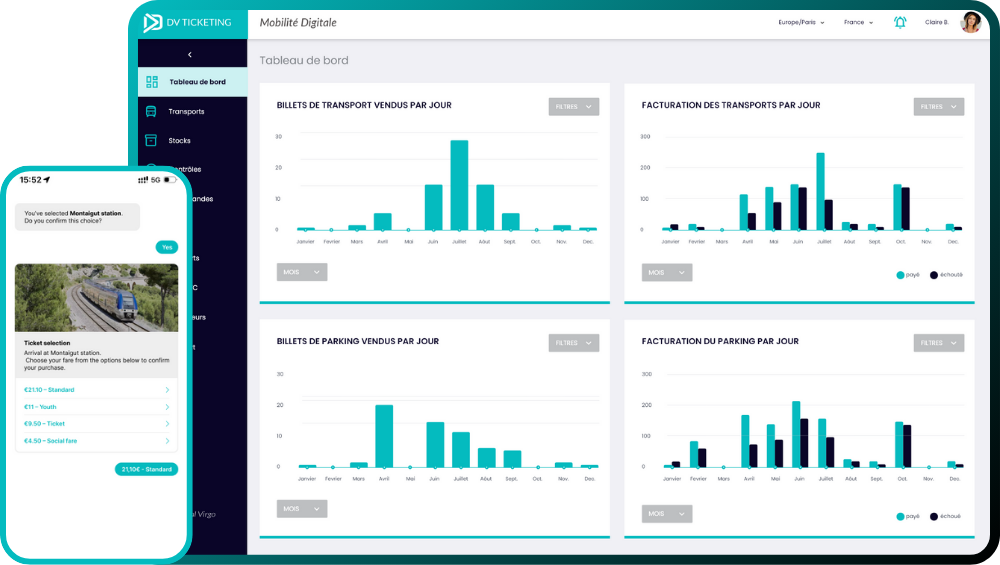Select Stocks in the sidebar

click(x=180, y=140)
